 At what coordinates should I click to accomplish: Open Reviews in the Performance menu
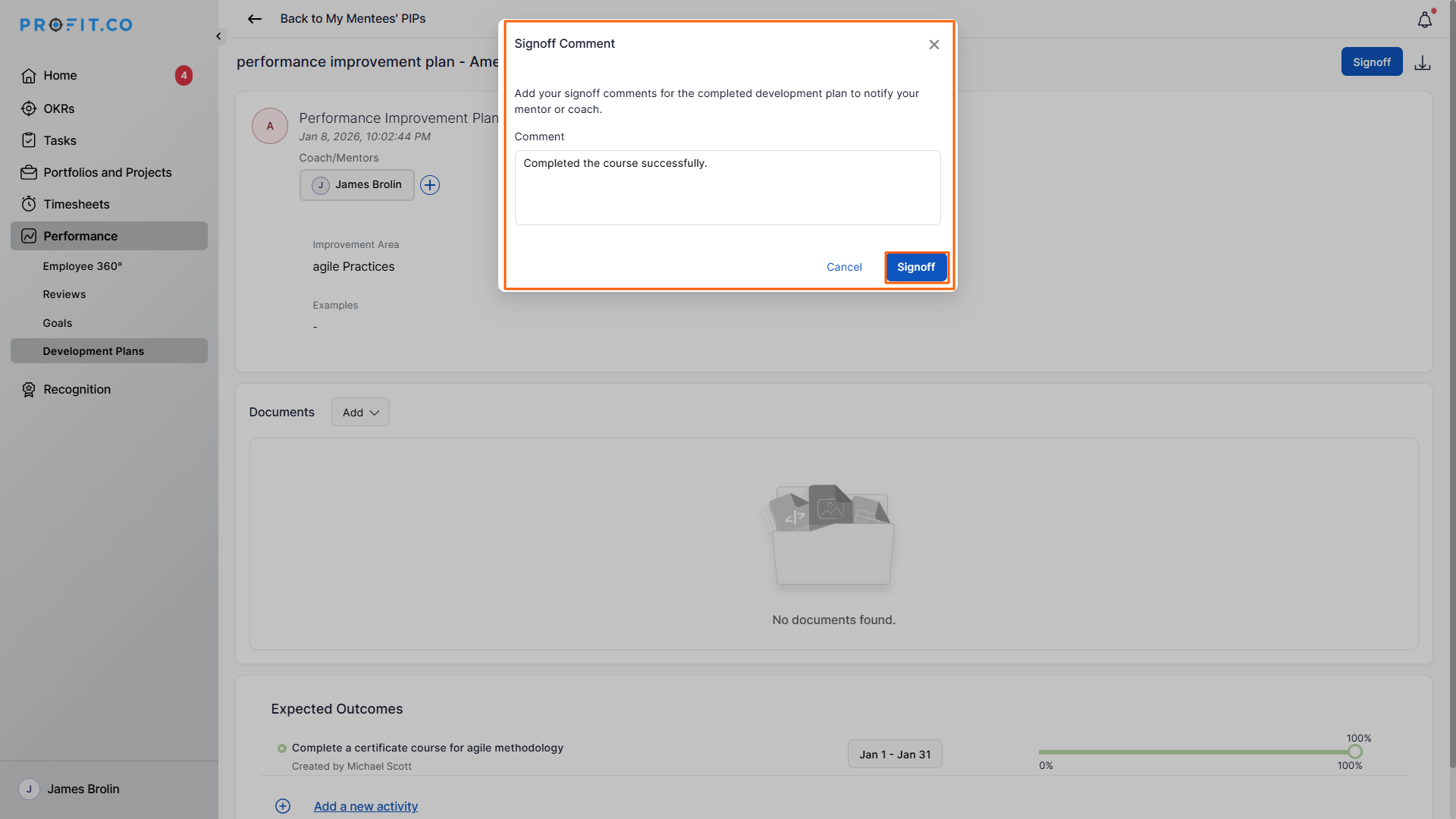tap(64, 294)
